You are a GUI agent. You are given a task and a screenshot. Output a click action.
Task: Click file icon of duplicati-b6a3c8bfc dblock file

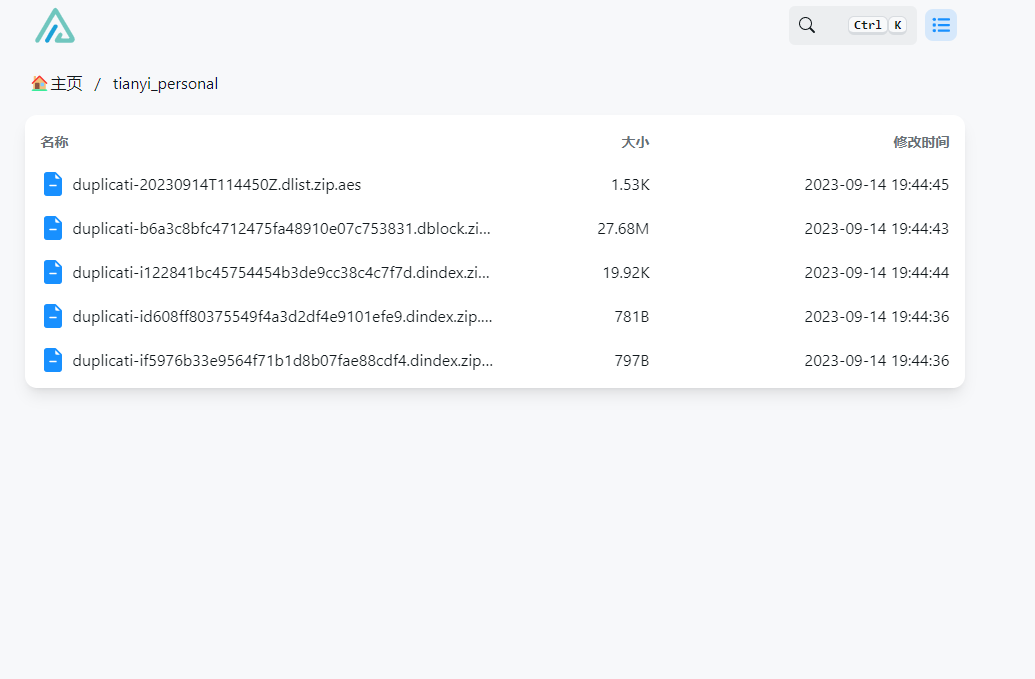click(53, 228)
